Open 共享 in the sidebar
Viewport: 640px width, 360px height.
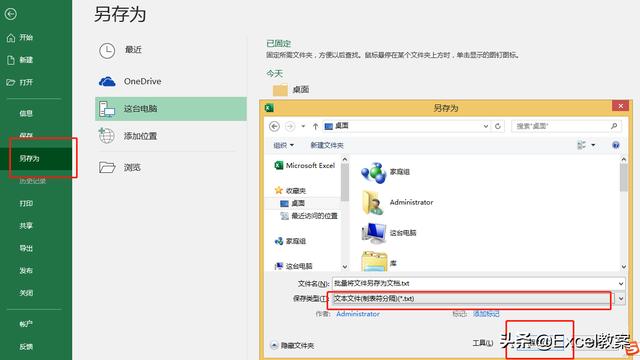click(x=26, y=226)
